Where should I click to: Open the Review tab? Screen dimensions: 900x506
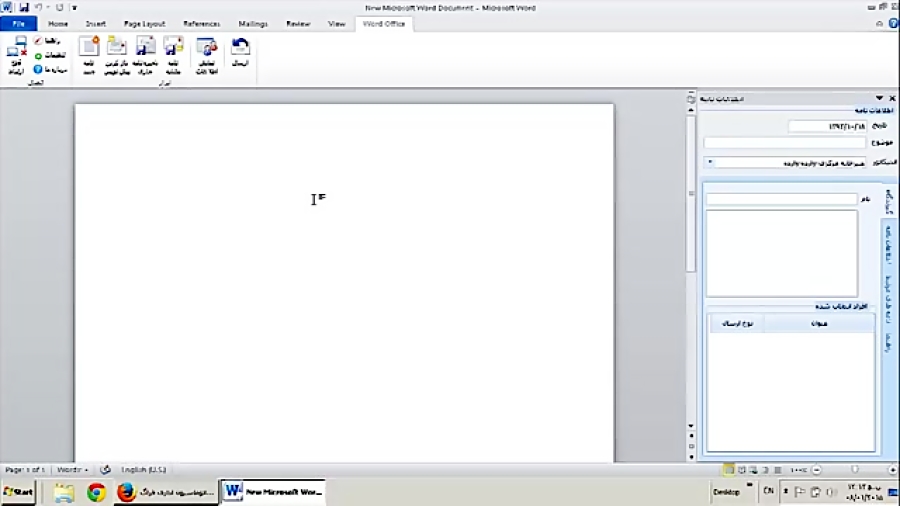click(x=298, y=24)
